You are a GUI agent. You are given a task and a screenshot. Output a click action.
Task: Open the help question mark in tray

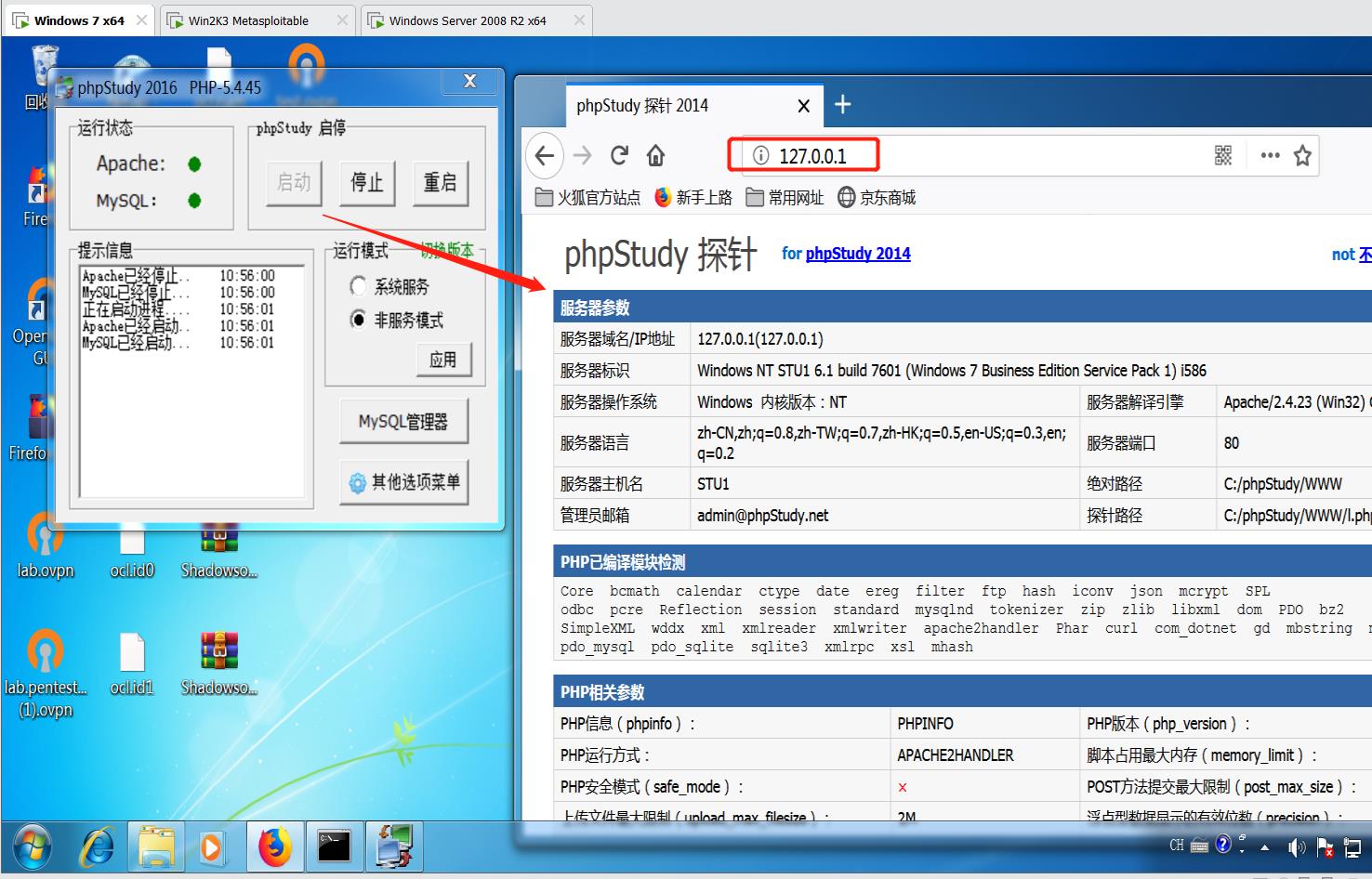(1223, 844)
